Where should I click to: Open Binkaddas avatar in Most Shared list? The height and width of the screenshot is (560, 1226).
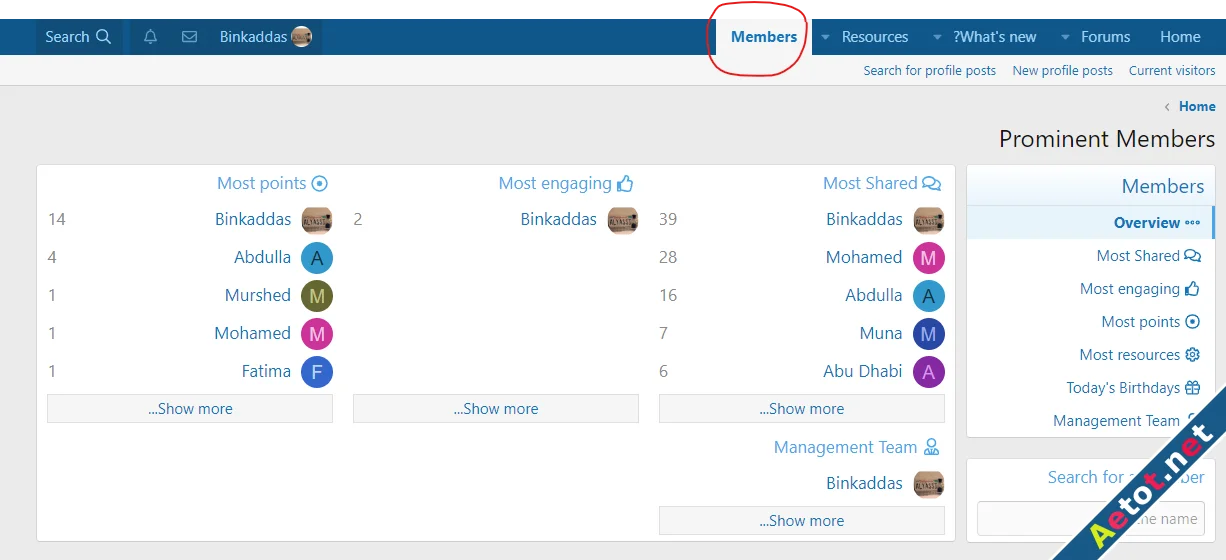929,220
